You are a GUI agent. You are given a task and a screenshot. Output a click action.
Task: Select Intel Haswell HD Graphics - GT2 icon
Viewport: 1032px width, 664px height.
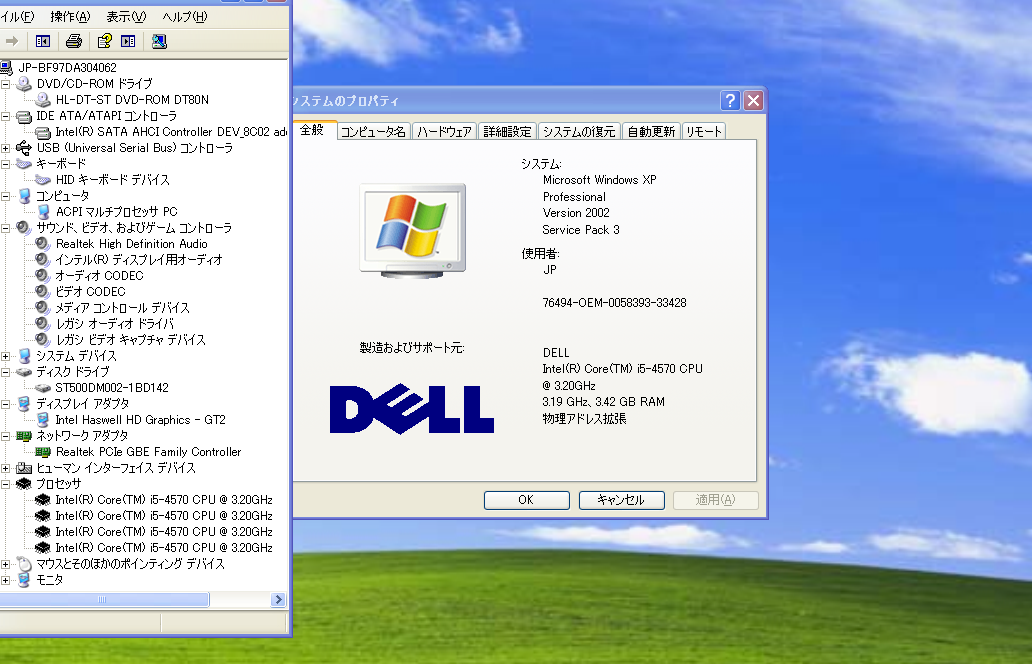pos(43,420)
